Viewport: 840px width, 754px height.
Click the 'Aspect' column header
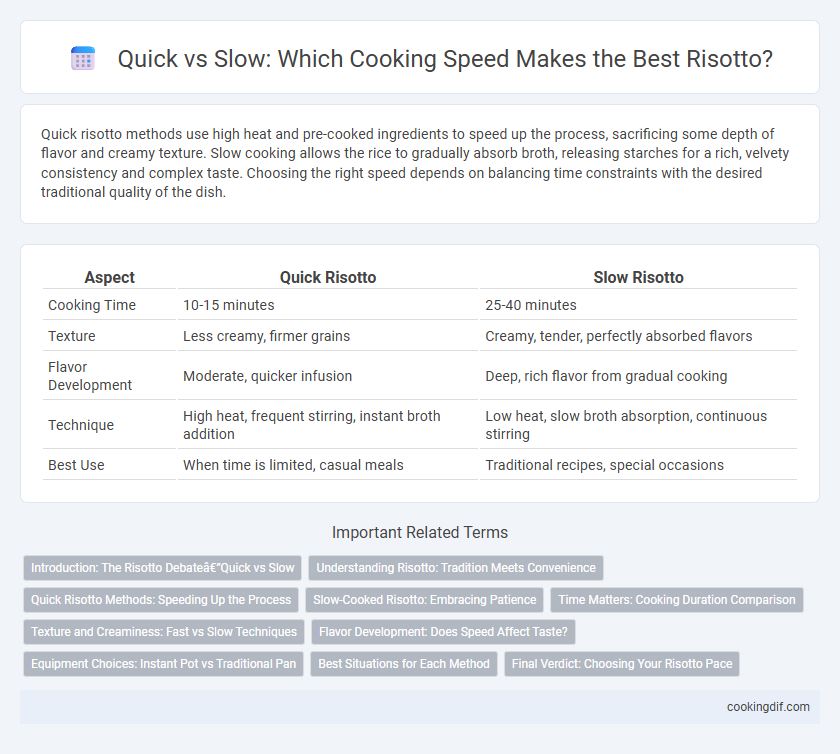[x=109, y=277]
